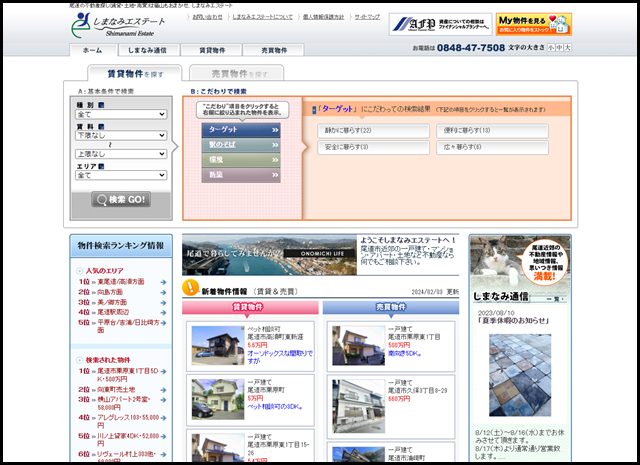Click the bullet icon beside 検索された物件
Image resolution: width=640 pixels, height=465 pixels.
click(x=80, y=360)
